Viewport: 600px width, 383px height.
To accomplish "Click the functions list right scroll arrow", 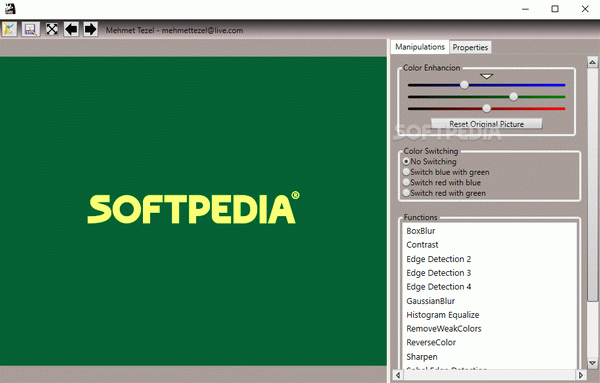I will click(x=581, y=375).
